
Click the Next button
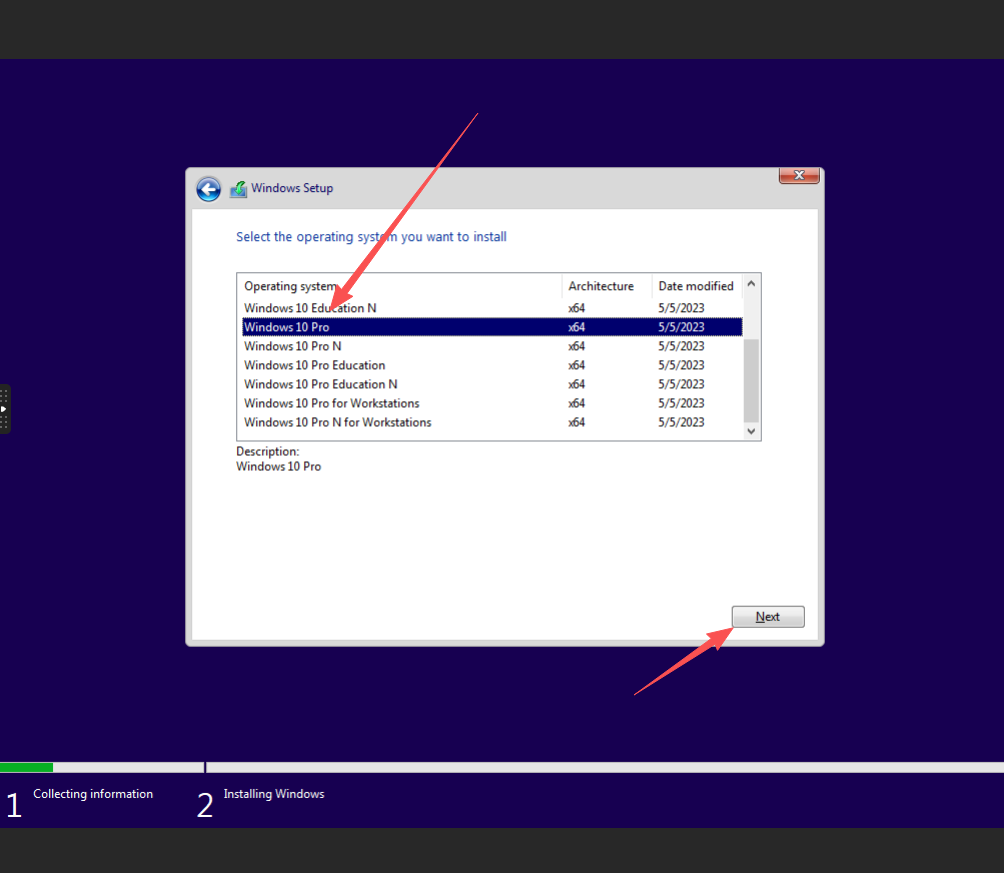[768, 617]
